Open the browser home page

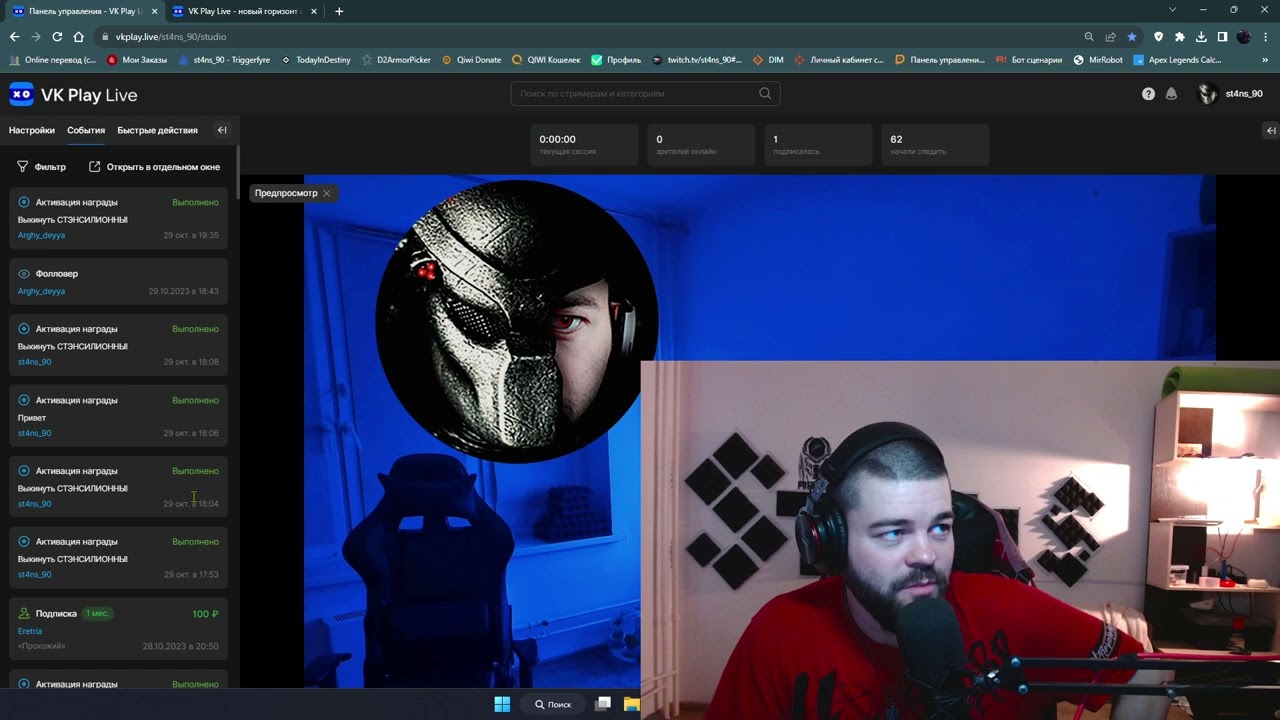click(x=78, y=37)
